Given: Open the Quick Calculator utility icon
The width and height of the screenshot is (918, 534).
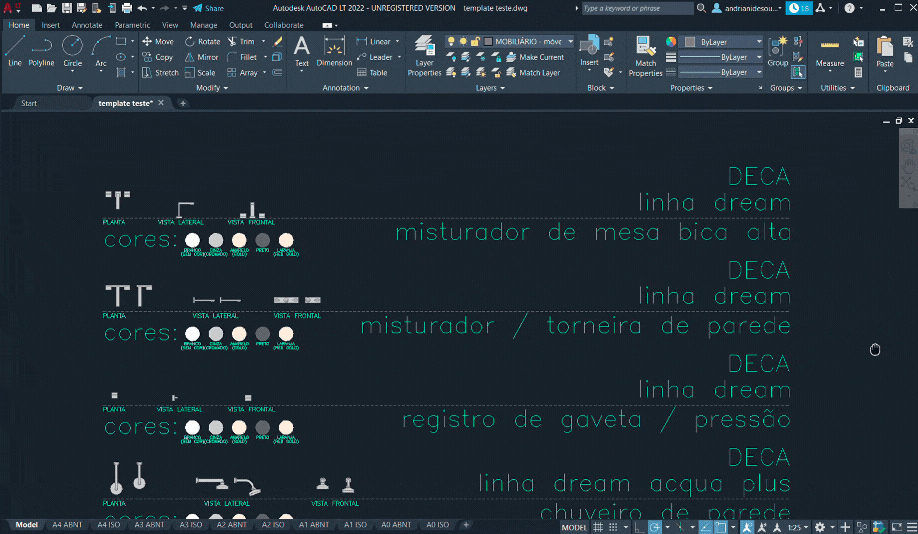Looking at the screenshot, I should tap(858, 73).
